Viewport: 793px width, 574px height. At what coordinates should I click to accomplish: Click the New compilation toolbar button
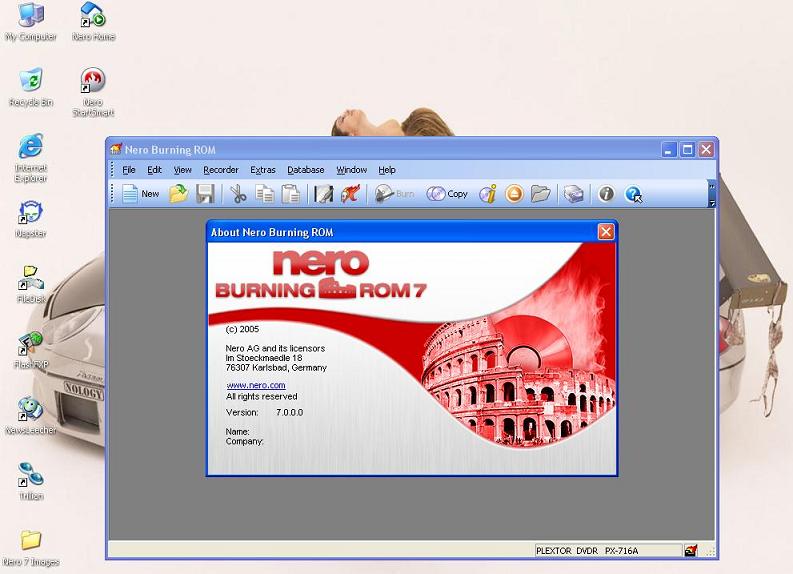[x=140, y=194]
